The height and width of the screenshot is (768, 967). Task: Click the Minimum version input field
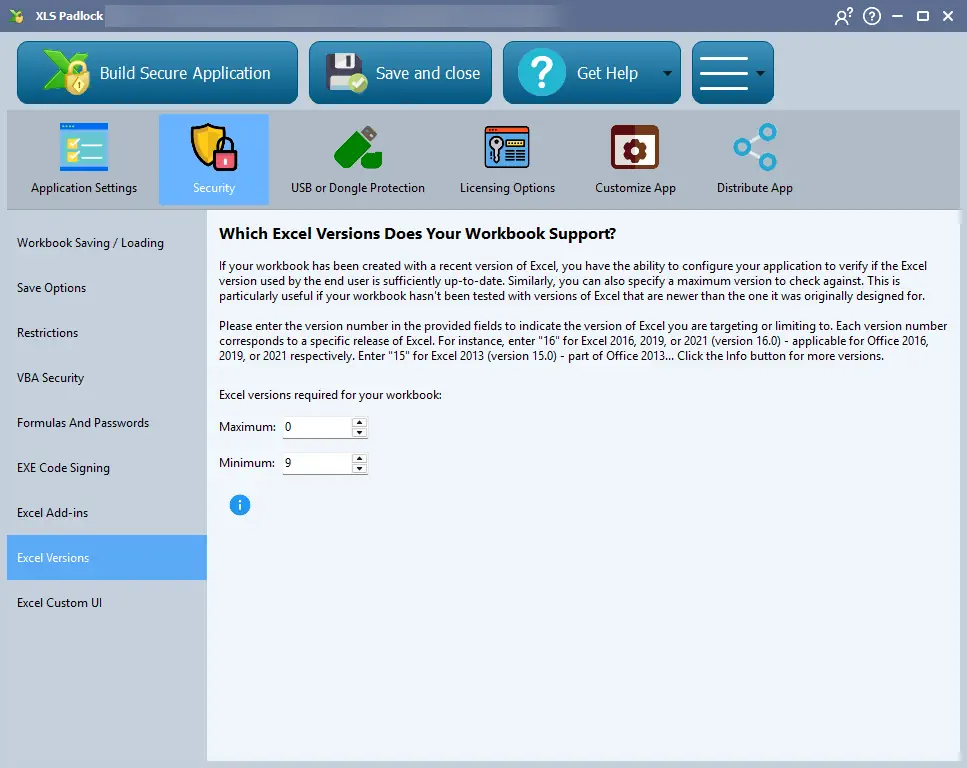[316, 463]
